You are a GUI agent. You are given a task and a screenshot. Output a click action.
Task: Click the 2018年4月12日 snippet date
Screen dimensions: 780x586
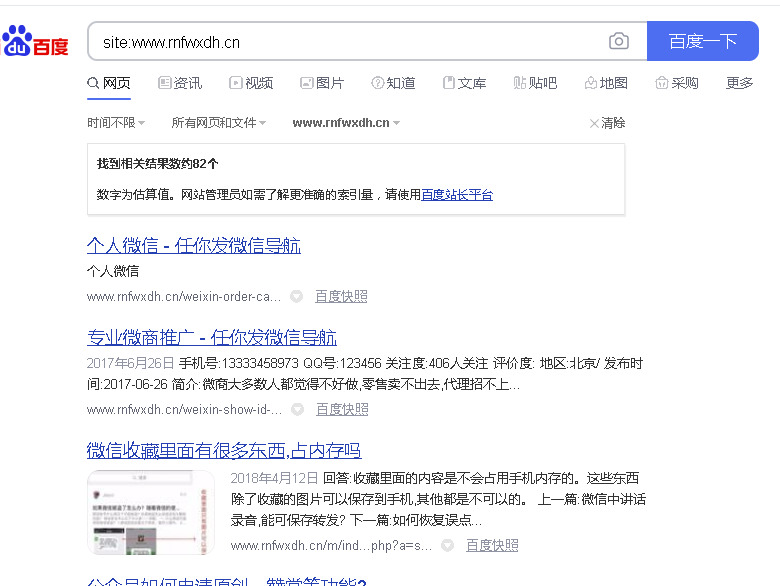(274, 478)
